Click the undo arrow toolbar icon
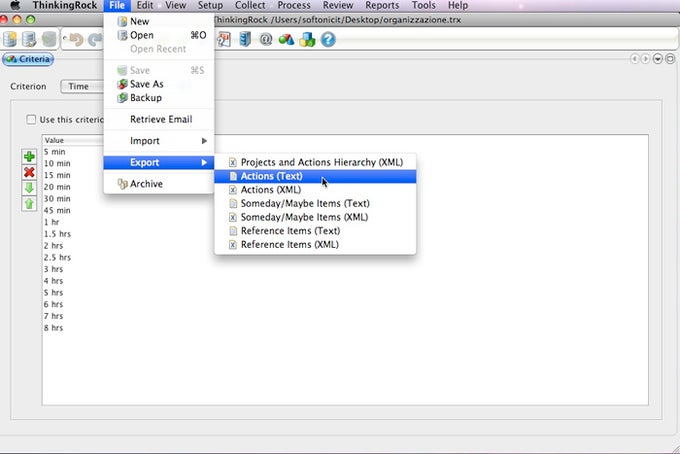Image resolution: width=680 pixels, height=454 pixels. click(77, 40)
